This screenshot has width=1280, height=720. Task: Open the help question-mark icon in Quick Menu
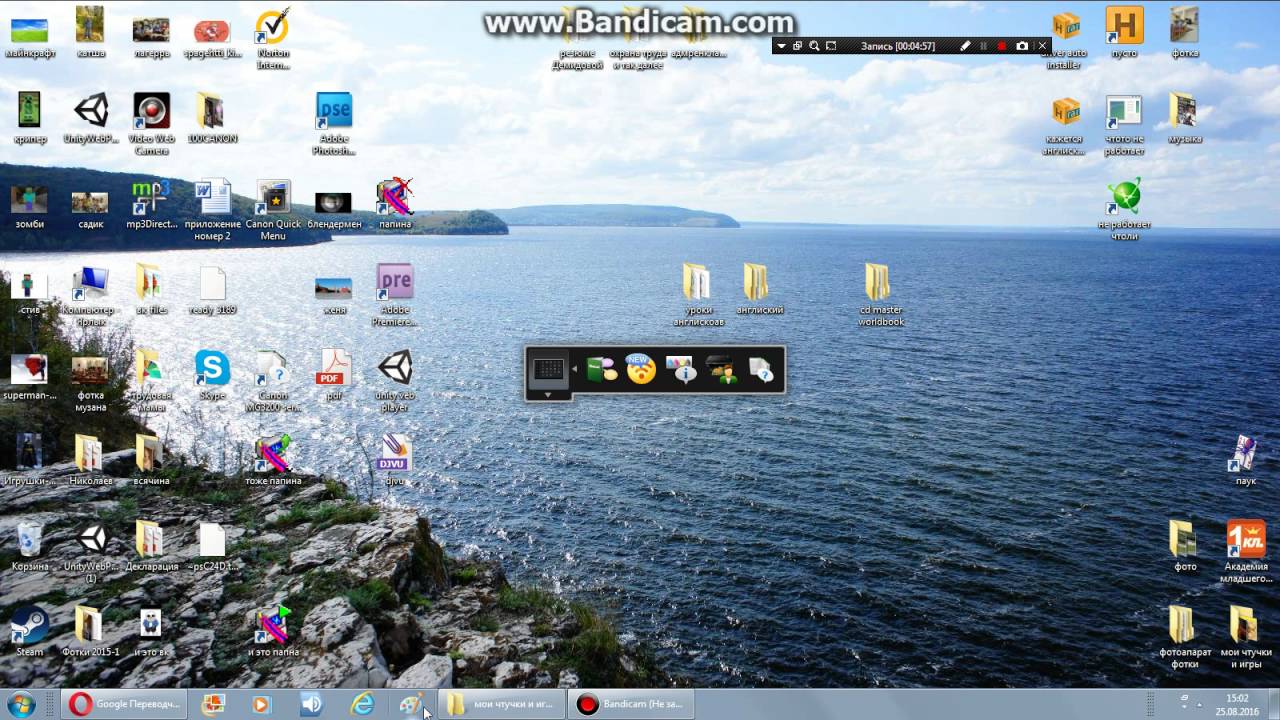pos(761,370)
